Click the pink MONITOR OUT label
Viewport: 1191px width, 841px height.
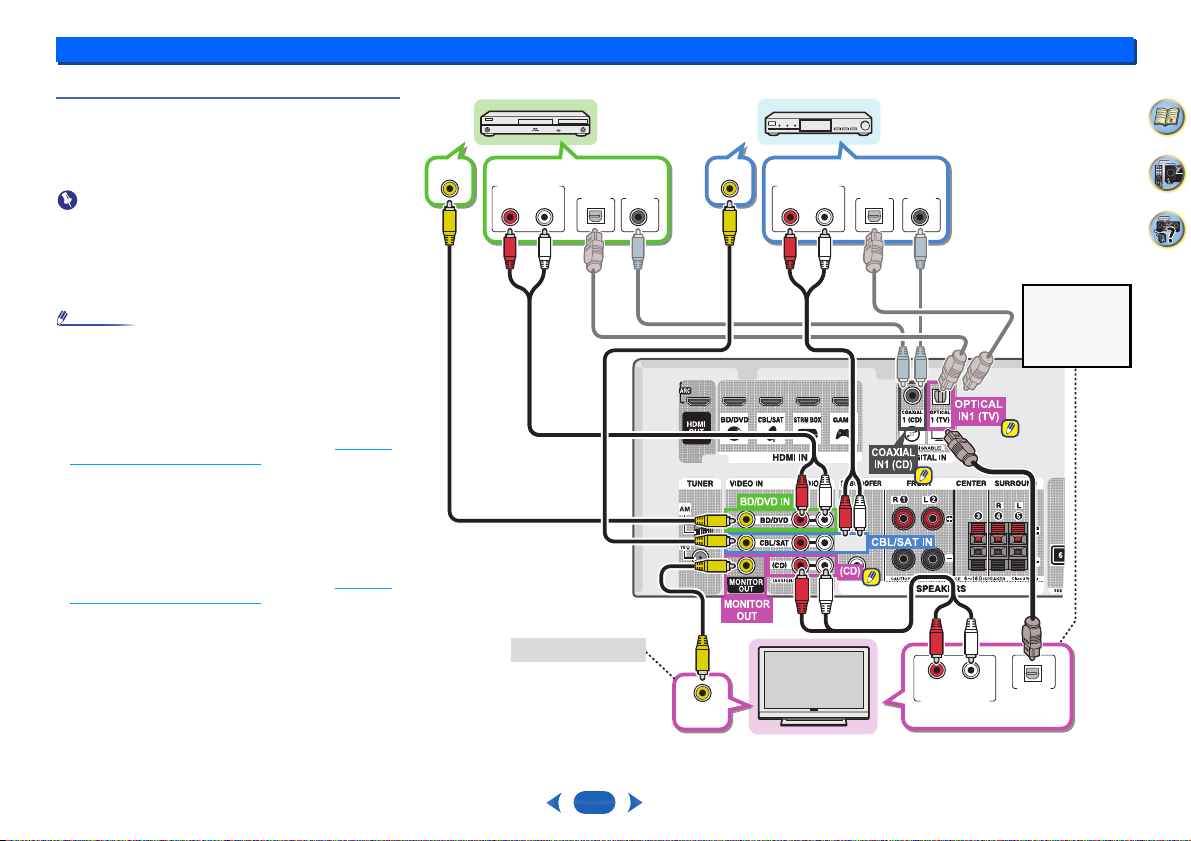pyautogui.click(x=747, y=610)
